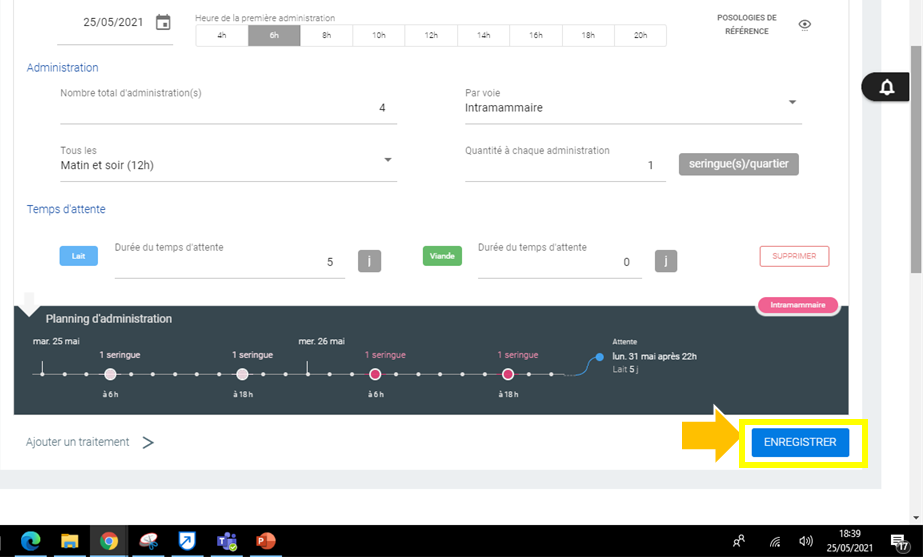
Task: Open Microsoft Edge from taskbar
Action: (x=31, y=541)
